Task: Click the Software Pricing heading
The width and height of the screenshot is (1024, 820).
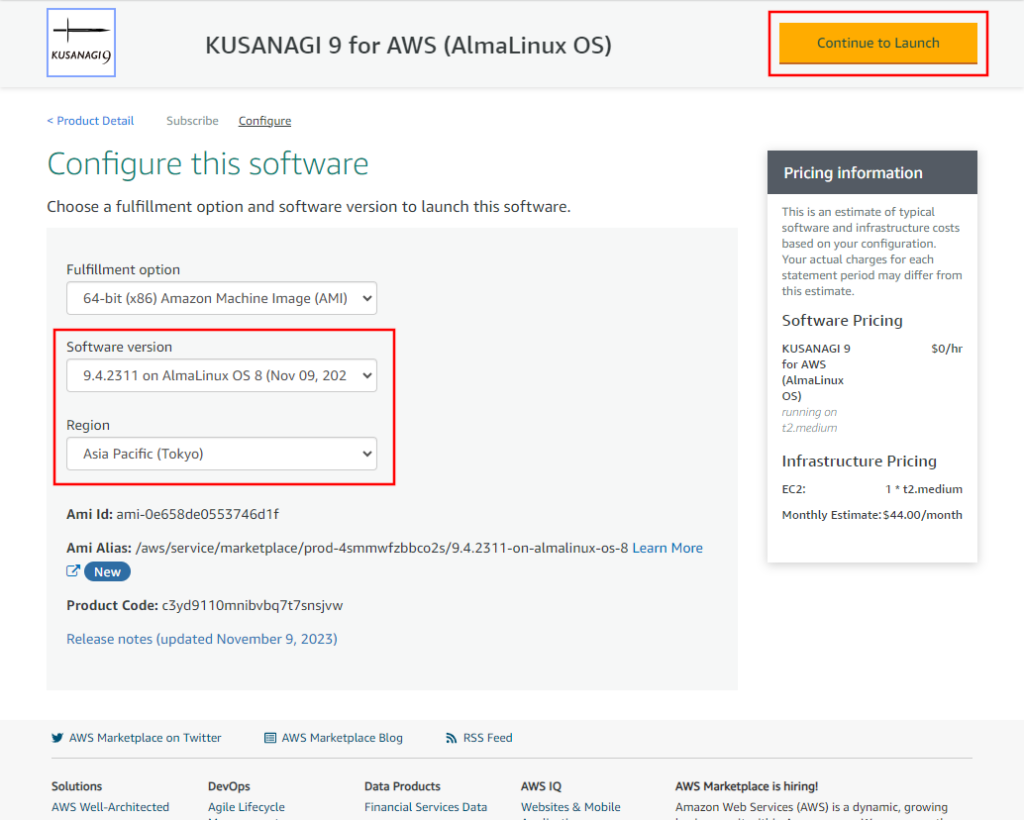Action: tap(842, 321)
